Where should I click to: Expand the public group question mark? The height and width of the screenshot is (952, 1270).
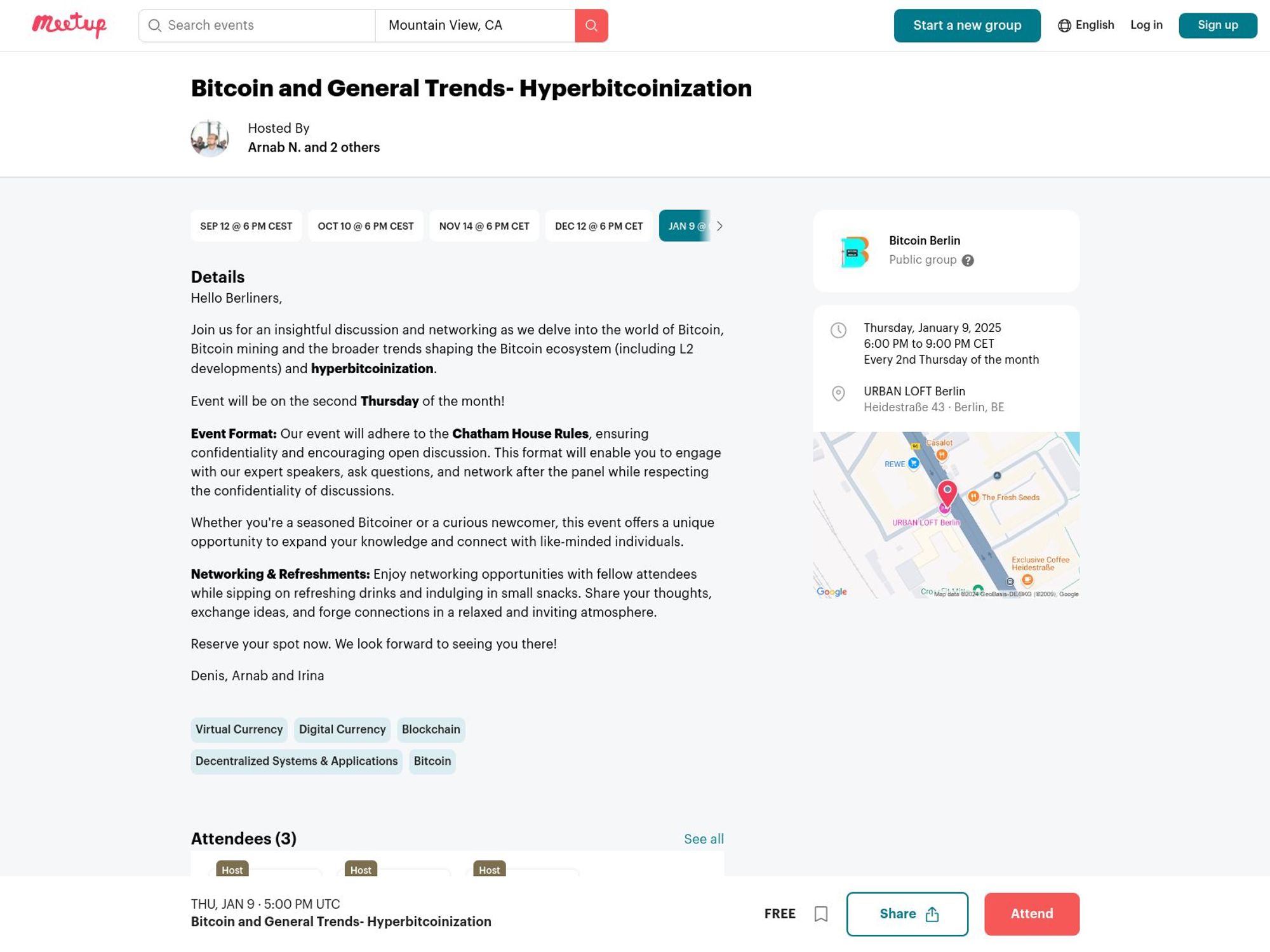pyautogui.click(x=967, y=260)
